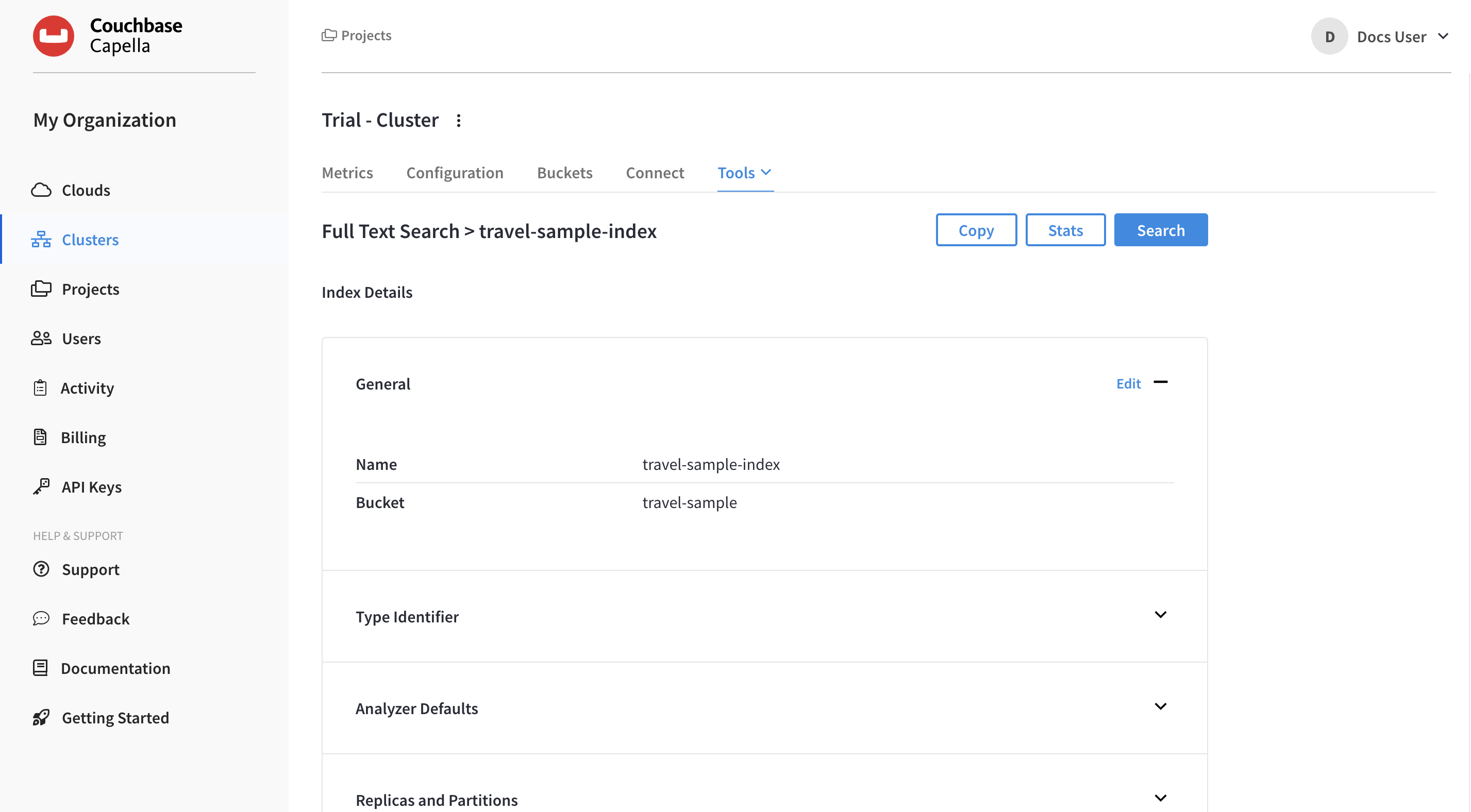Image resolution: width=1471 pixels, height=812 pixels.
Task: Expand the Analyzer Defaults section
Action: [1160, 706]
